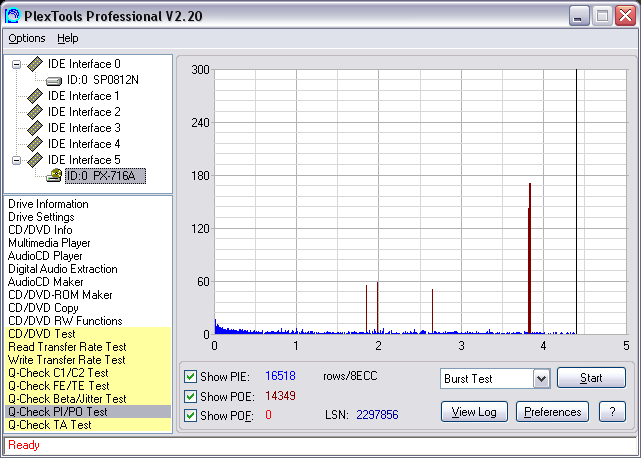The image size is (641, 458).
Task: Open Digital Audio Extraction function
Action: pyautogui.click(x=63, y=269)
